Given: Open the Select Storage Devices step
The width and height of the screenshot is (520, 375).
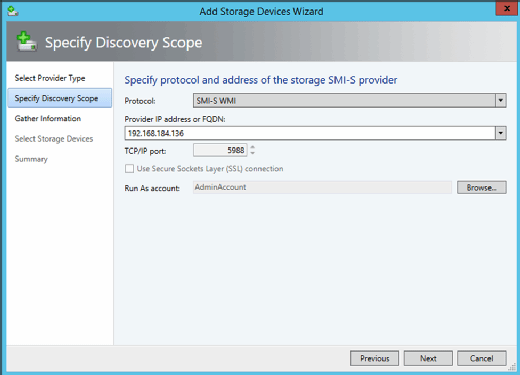Looking at the screenshot, I should (x=54, y=139).
